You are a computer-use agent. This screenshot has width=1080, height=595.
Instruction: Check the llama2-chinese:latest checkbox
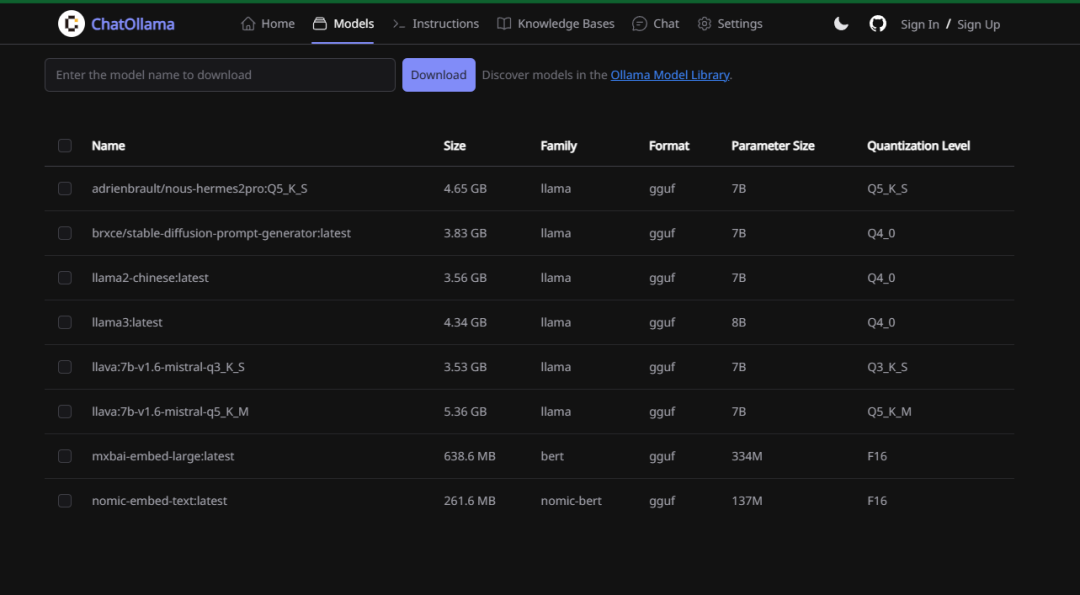click(x=65, y=278)
